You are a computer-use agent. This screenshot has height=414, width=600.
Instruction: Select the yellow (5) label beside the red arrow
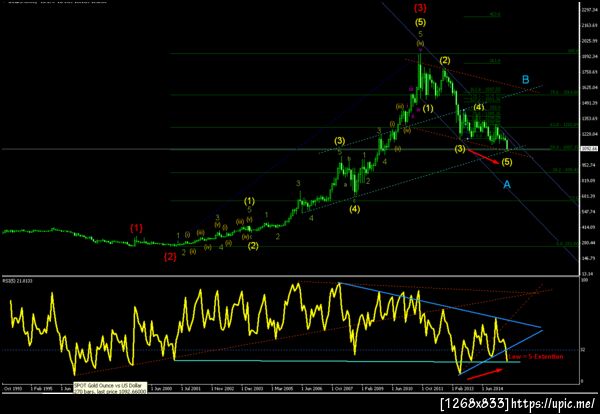(507, 162)
